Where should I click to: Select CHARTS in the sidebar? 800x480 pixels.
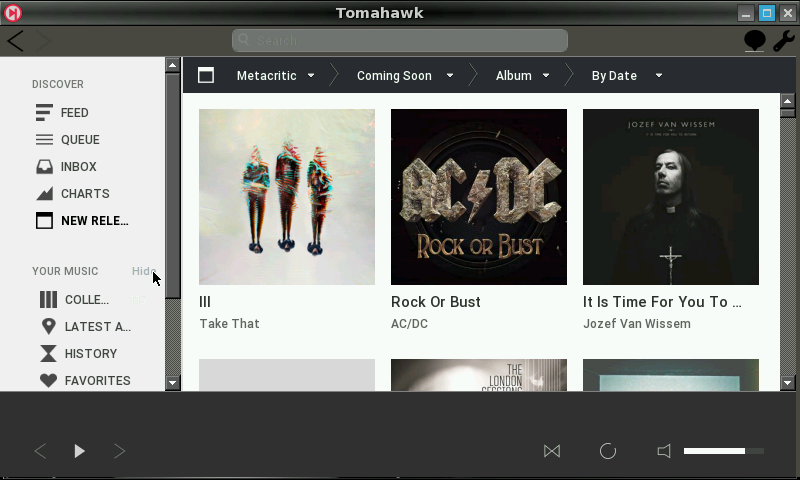click(x=85, y=193)
